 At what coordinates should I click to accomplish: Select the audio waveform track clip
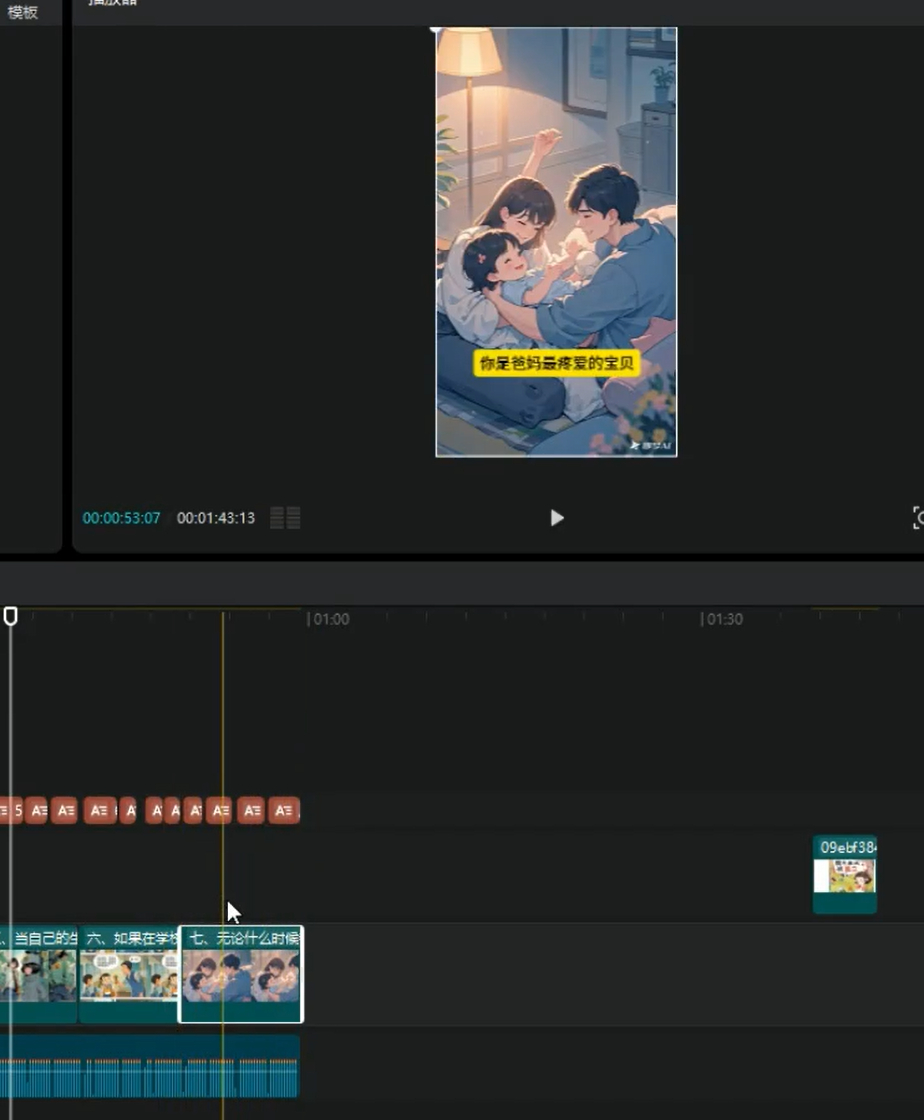tap(149, 1066)
